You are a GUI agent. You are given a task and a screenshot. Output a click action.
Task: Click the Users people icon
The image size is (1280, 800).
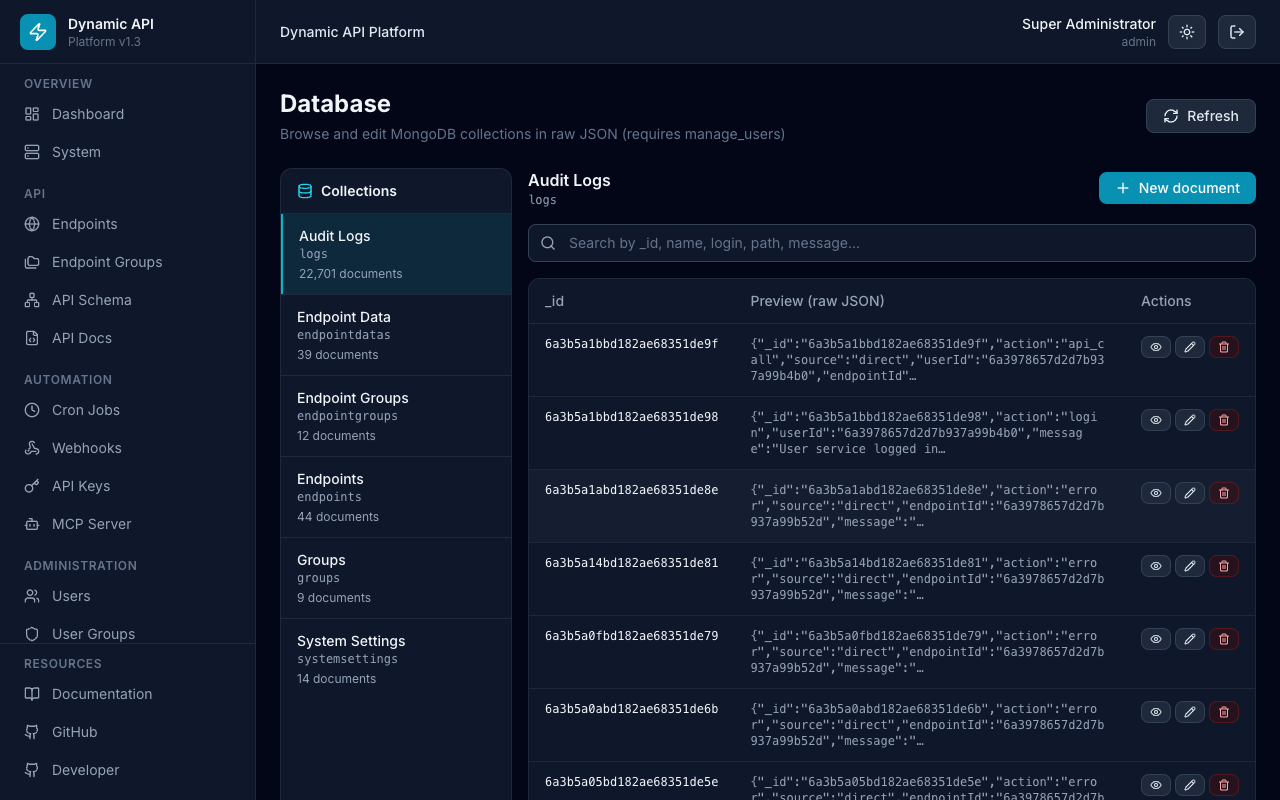[32, 596]
